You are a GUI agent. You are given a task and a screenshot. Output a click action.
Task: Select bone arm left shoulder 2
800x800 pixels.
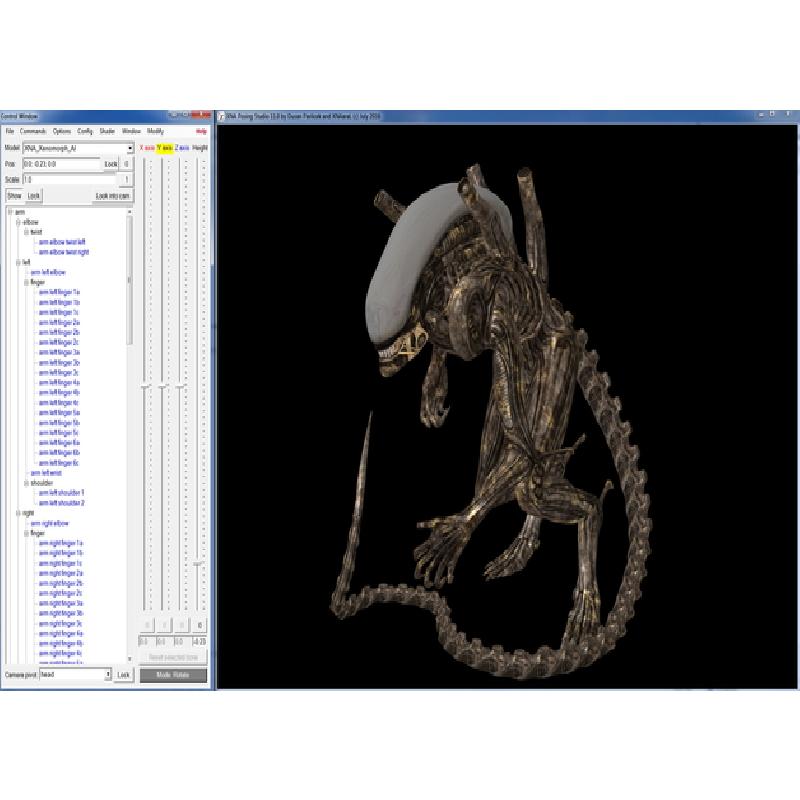click(x=61, y=504)
